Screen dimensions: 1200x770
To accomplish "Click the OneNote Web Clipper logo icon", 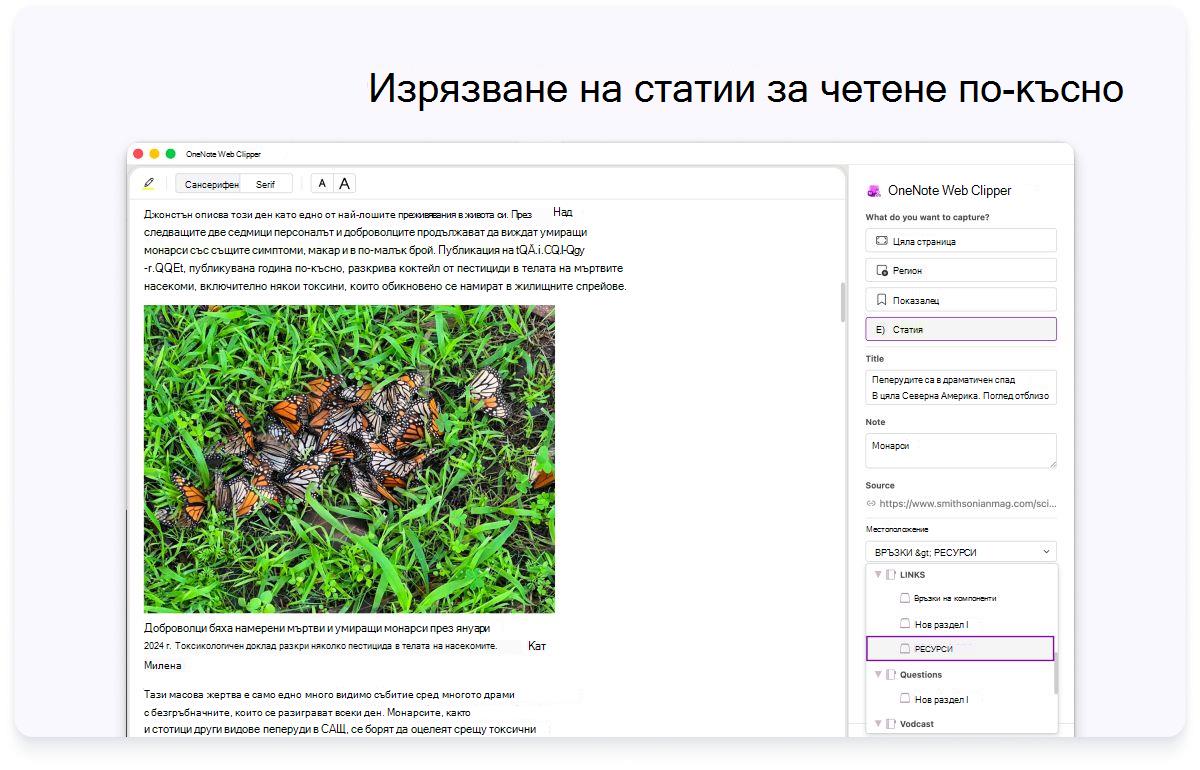I will click(874, 190).
